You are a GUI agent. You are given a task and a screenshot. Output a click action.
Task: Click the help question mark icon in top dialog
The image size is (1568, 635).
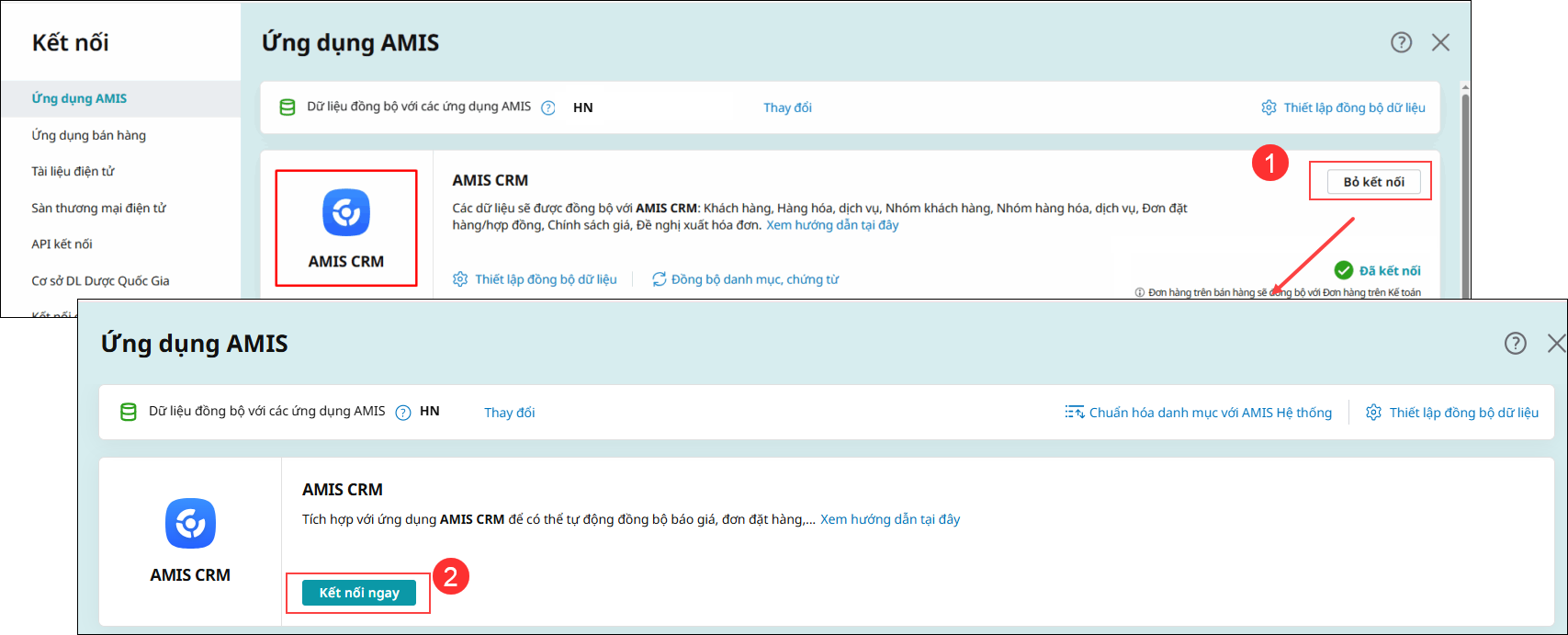pos(1401,42)
